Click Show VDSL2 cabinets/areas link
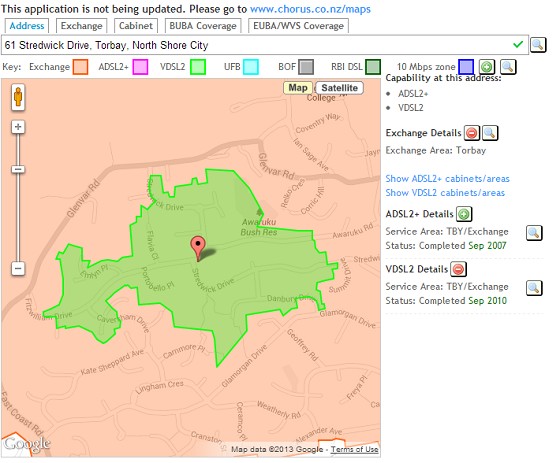Image resolution: width=560 pixels, height=463 pixels. point(445,193)
